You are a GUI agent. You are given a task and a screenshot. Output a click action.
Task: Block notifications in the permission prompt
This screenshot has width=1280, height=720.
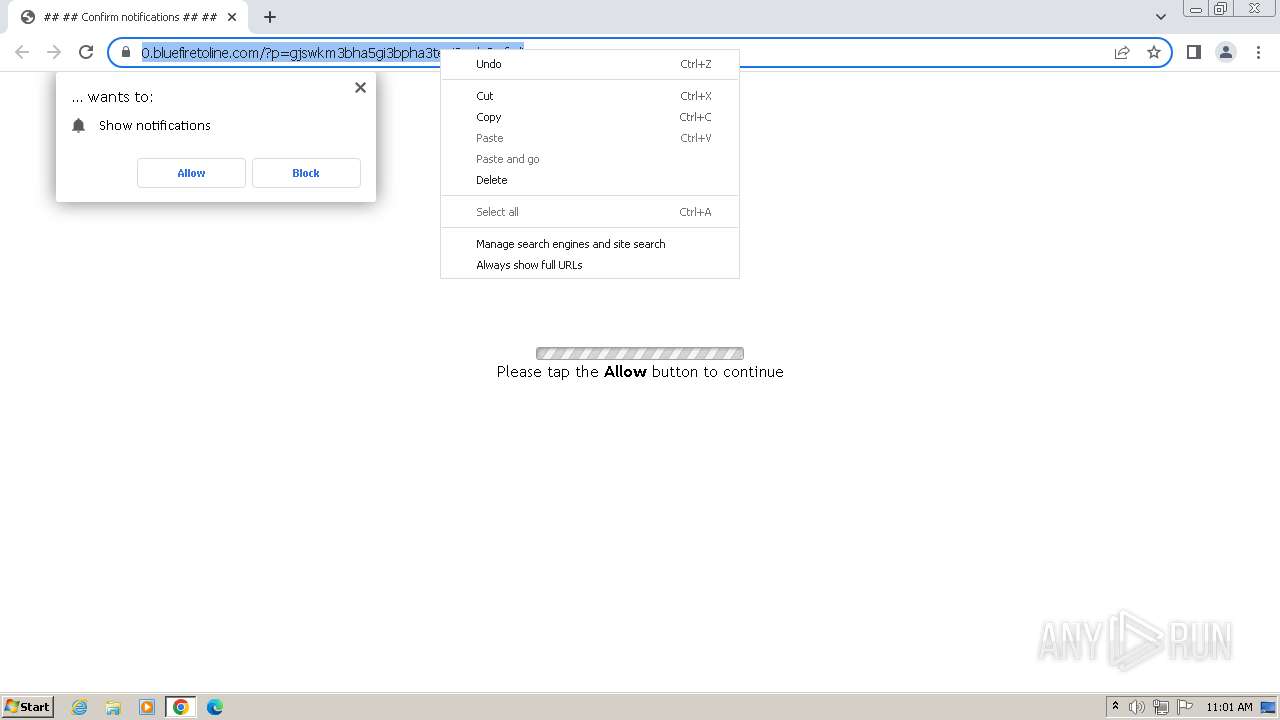pyautogui.click(x=306, y=173)
